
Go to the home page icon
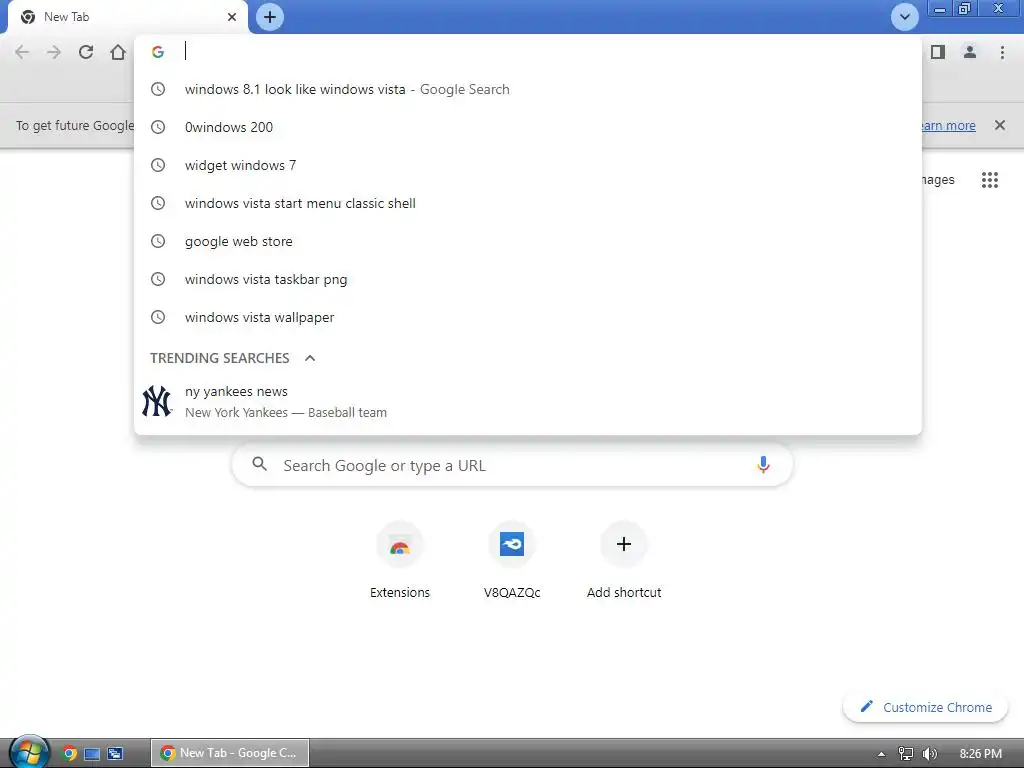click(118, 52)
